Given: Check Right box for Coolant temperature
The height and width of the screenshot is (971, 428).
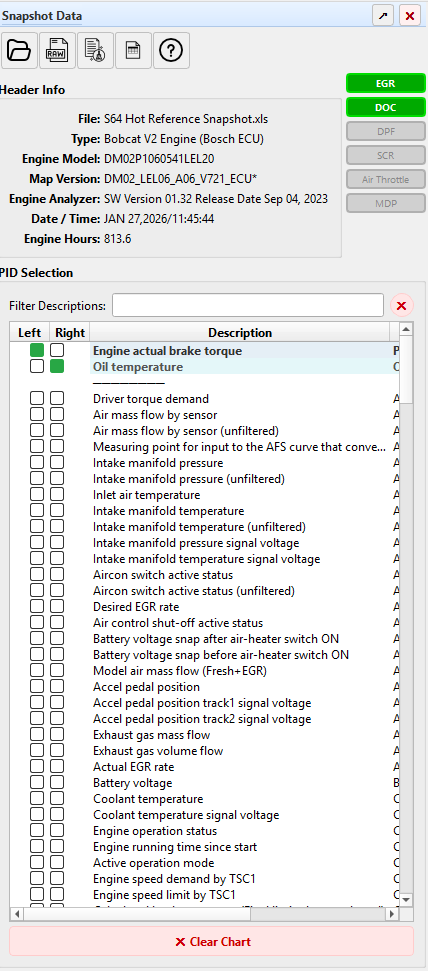Looking at the screenshot, I should (57, 799).
